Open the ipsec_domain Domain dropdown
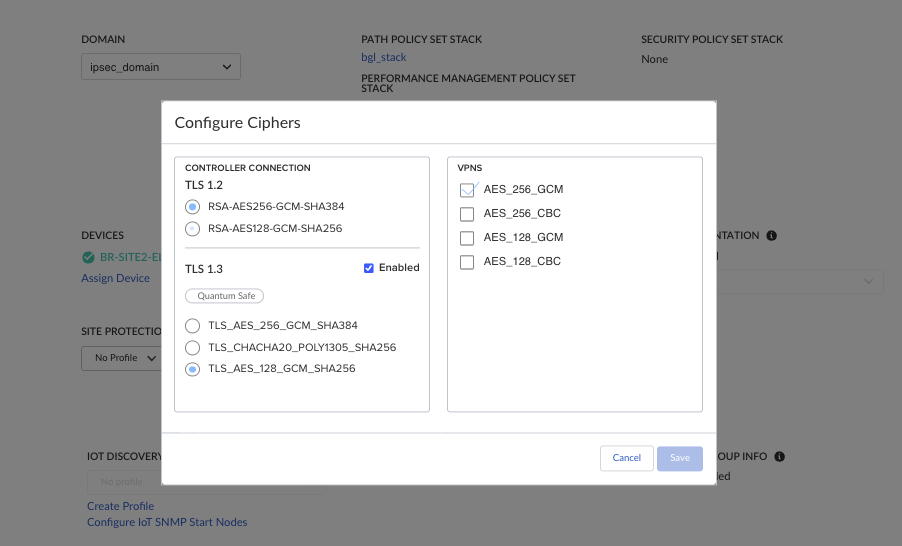Screen dimensions: 902x546 click(x=161, y=67)
